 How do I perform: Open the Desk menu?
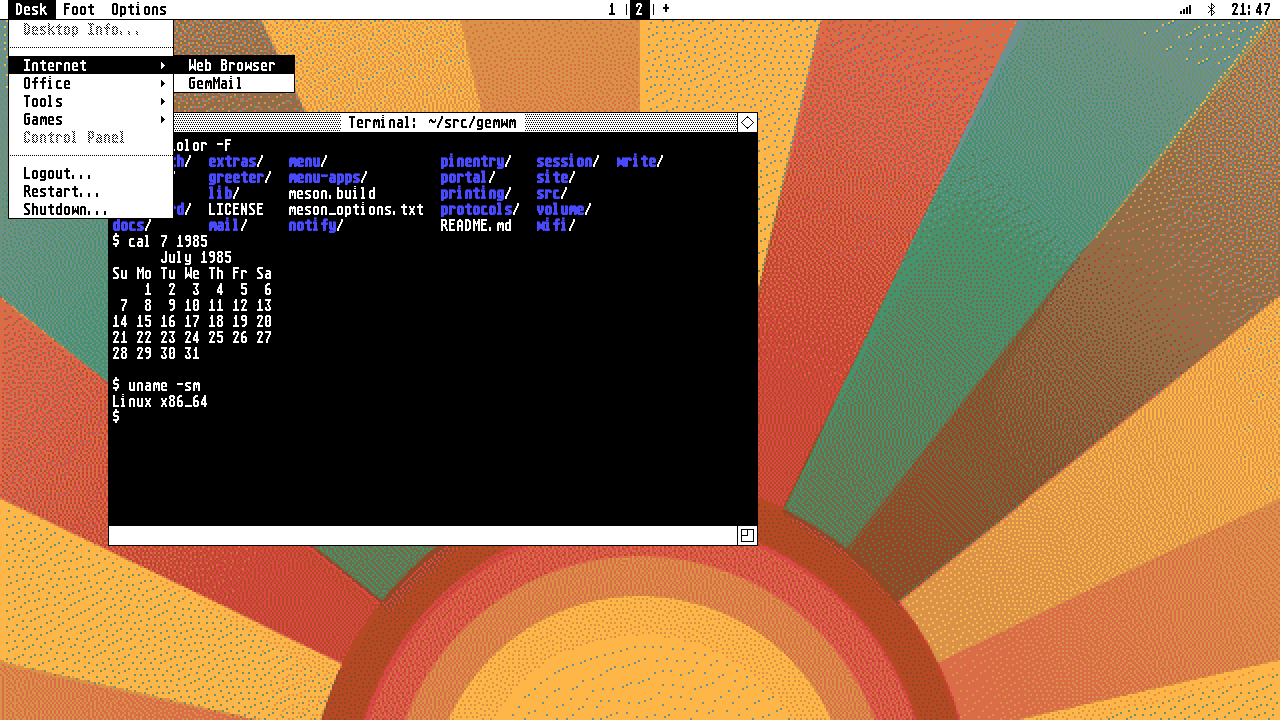click(x=31, y=9)
